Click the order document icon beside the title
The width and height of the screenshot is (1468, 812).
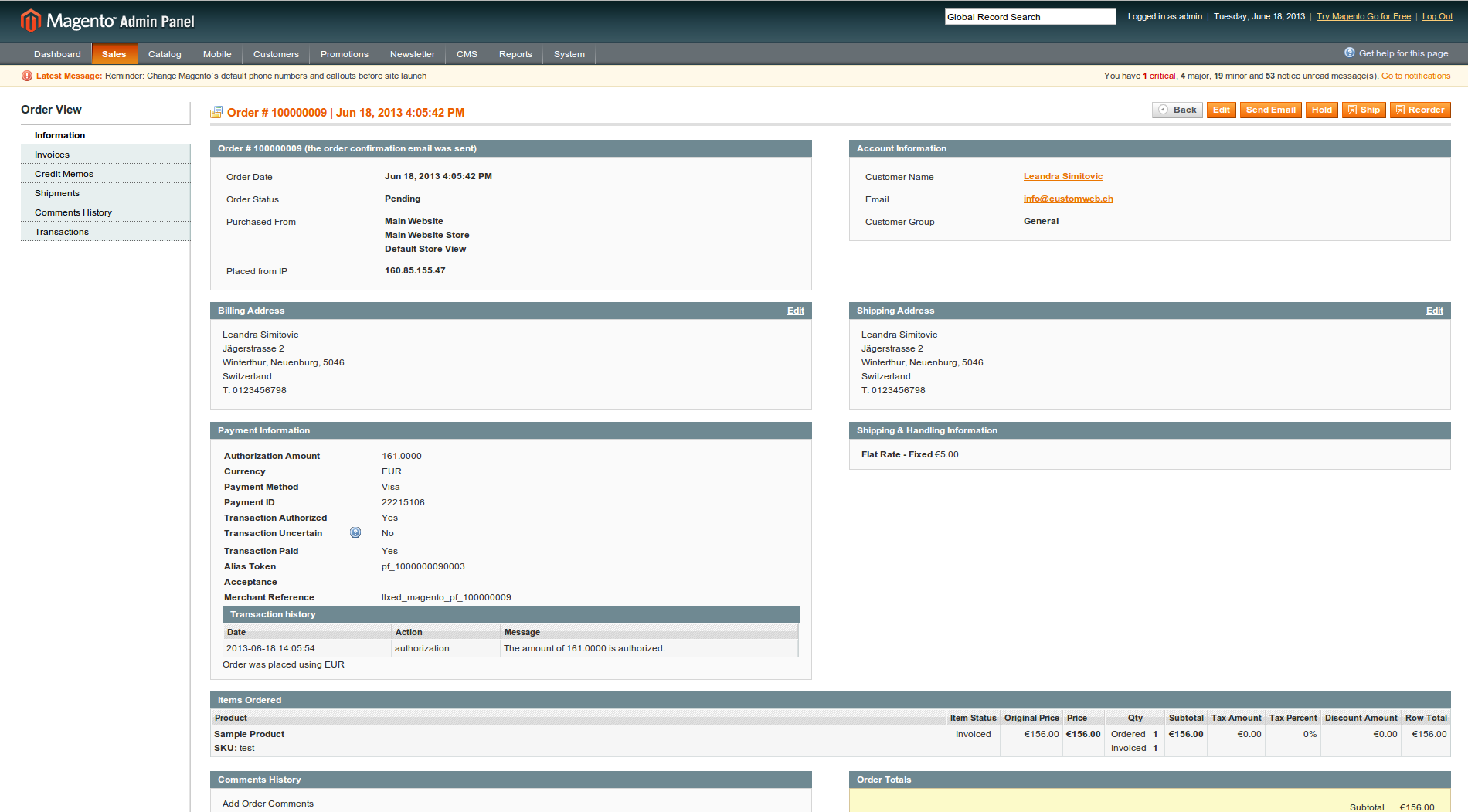coord(216,113)
